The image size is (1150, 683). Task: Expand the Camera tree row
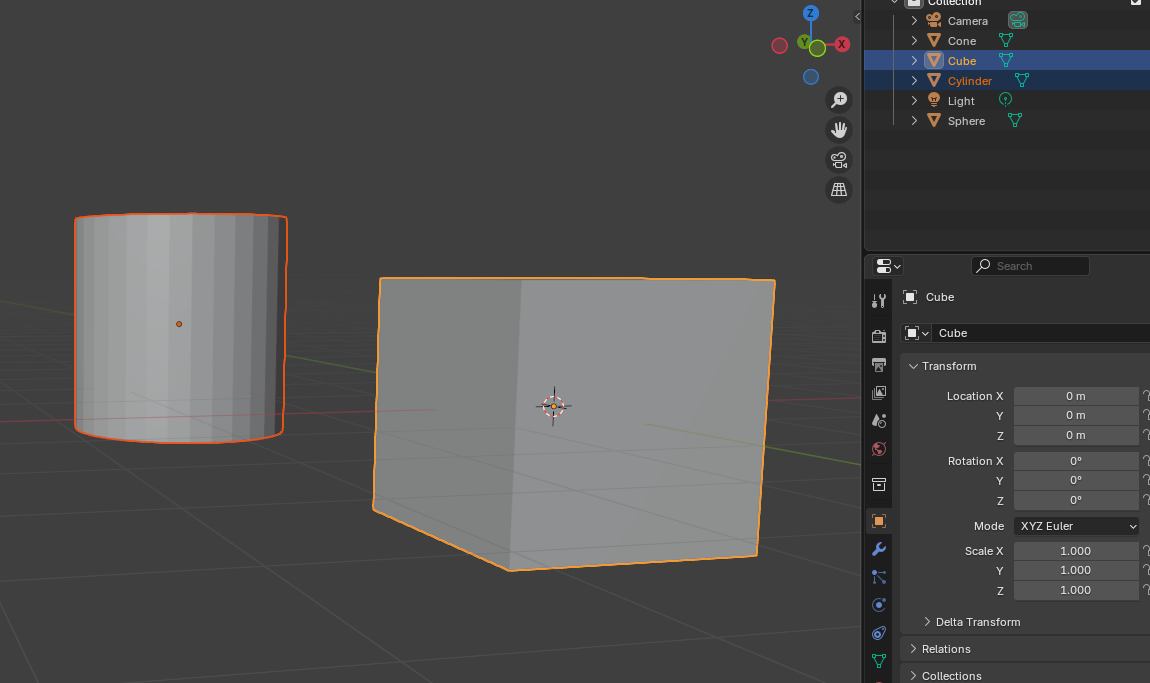pos(914,21)
